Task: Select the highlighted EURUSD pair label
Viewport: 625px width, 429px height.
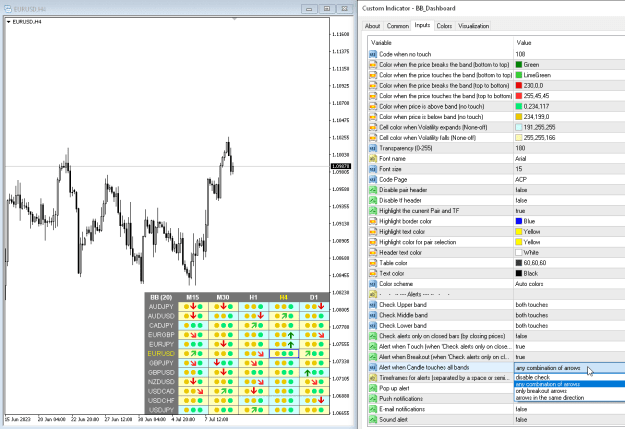Action: point(161,354)
